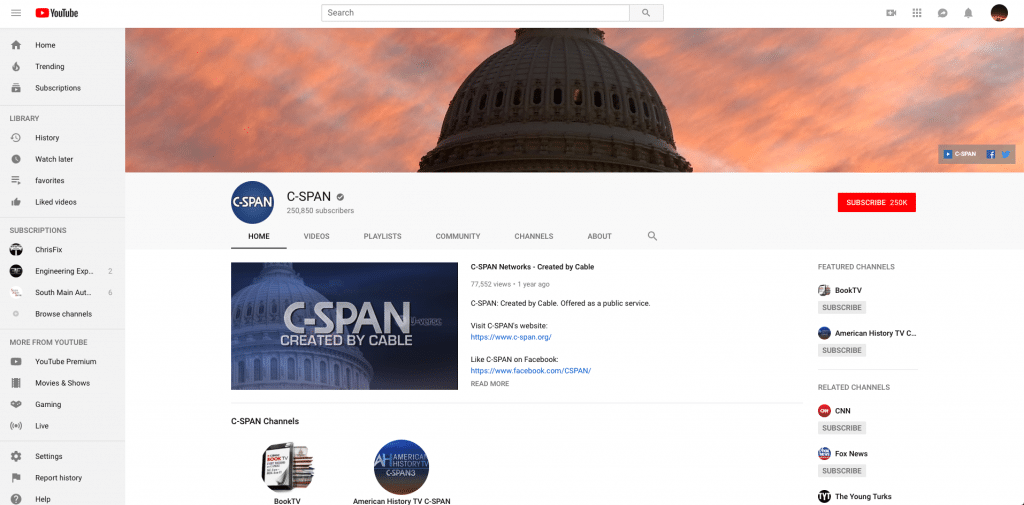Click the channel search magnifier icon
The width and height of the screenshot is (1024, 505).
click(652, 236)
